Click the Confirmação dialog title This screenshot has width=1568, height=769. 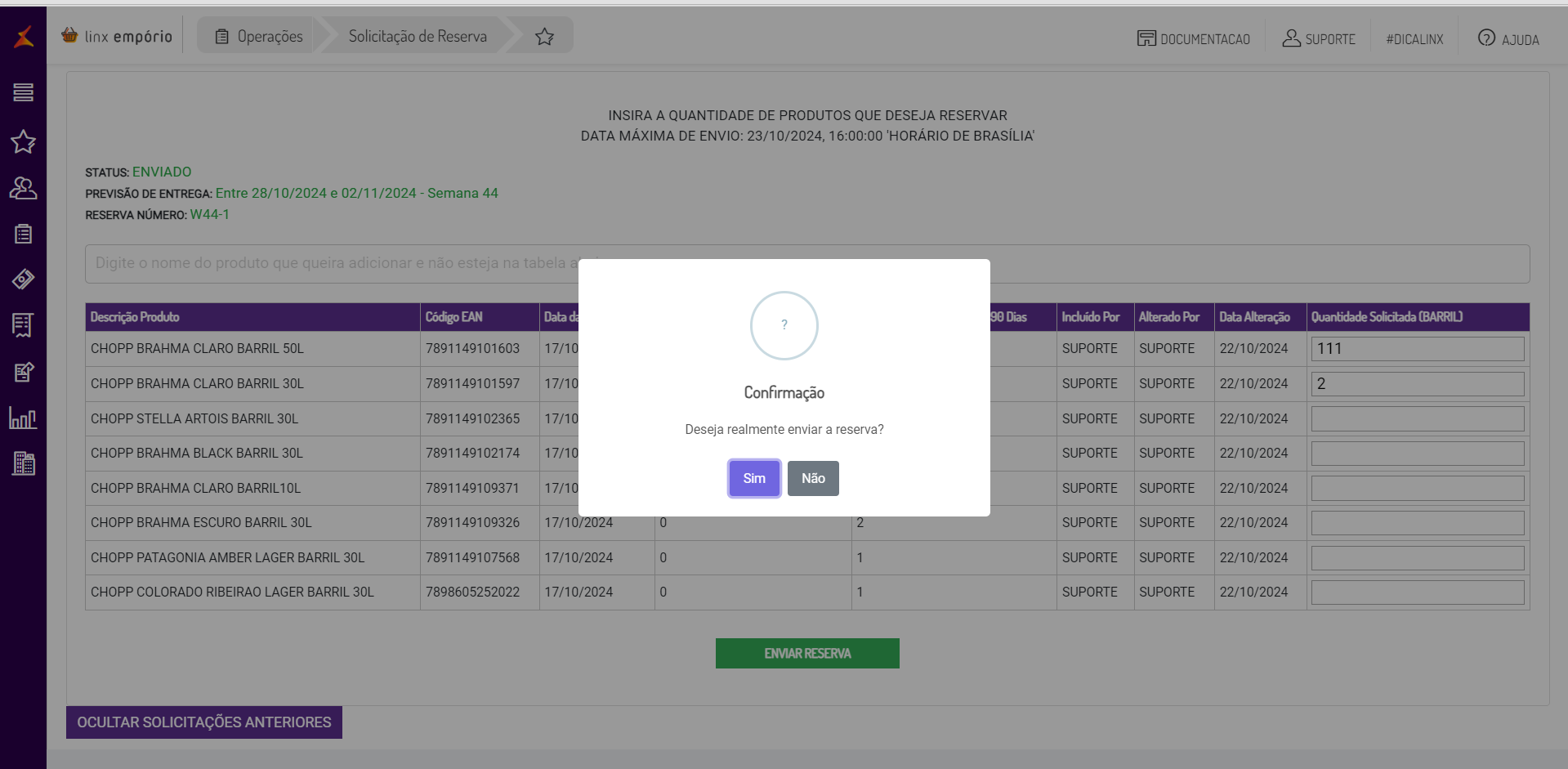(x=784, y=393)
